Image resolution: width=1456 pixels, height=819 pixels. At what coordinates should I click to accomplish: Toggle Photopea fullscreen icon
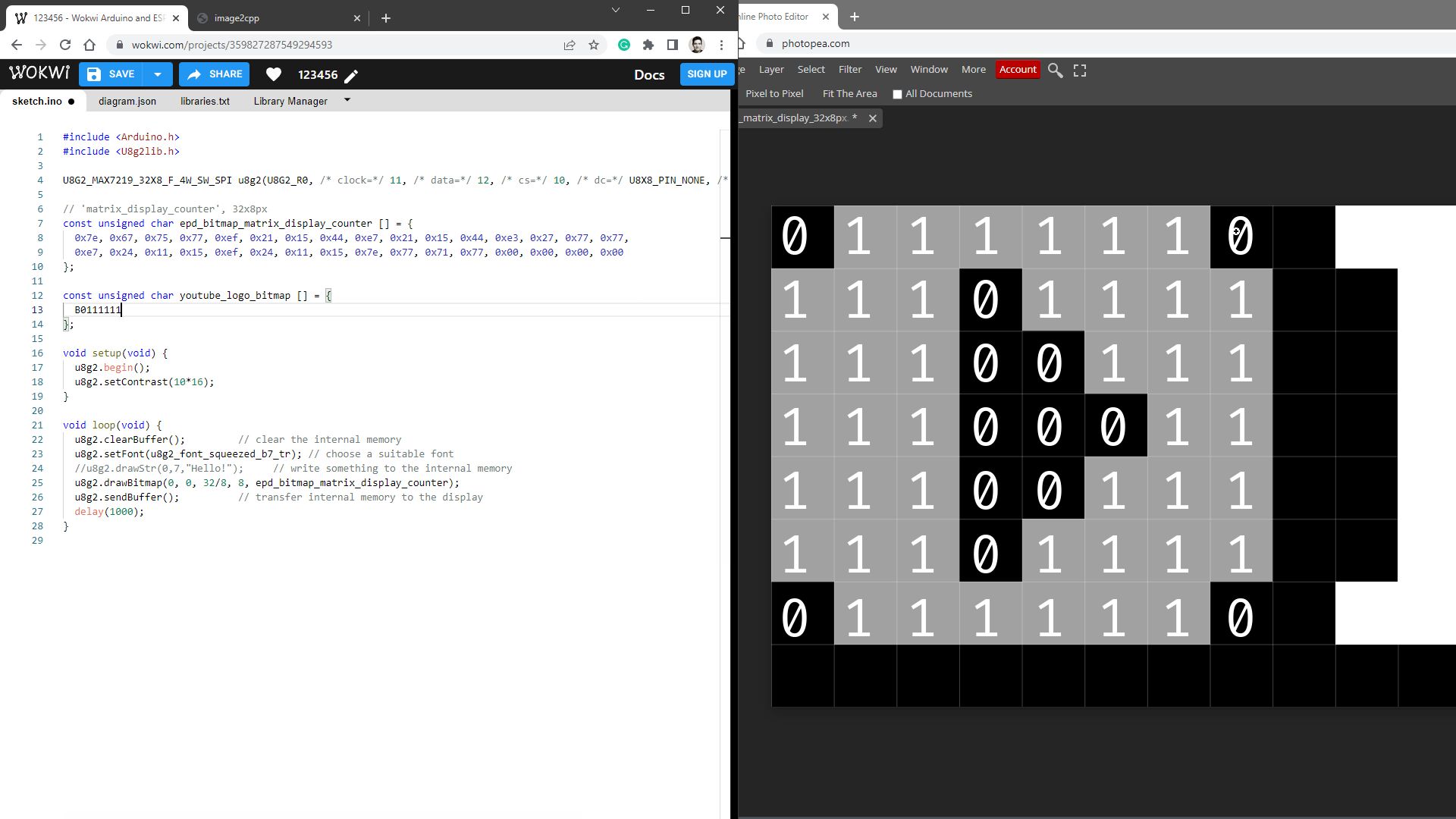click(1080, 70)
